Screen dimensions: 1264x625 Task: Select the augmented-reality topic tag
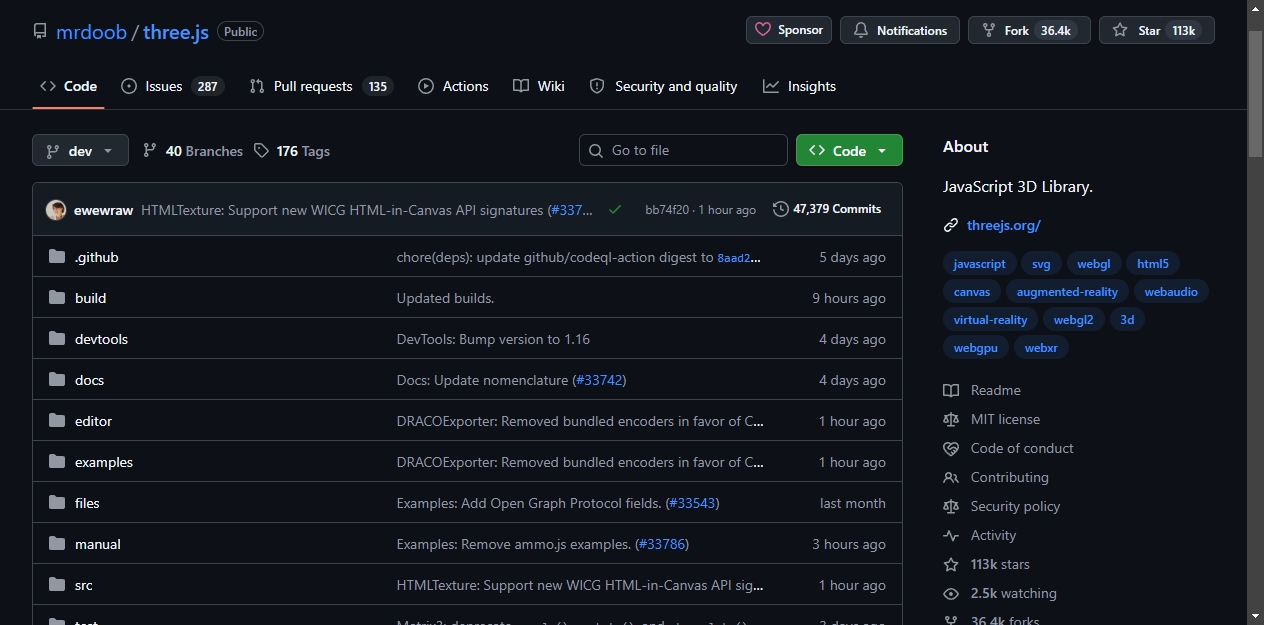coord(1067,292)
